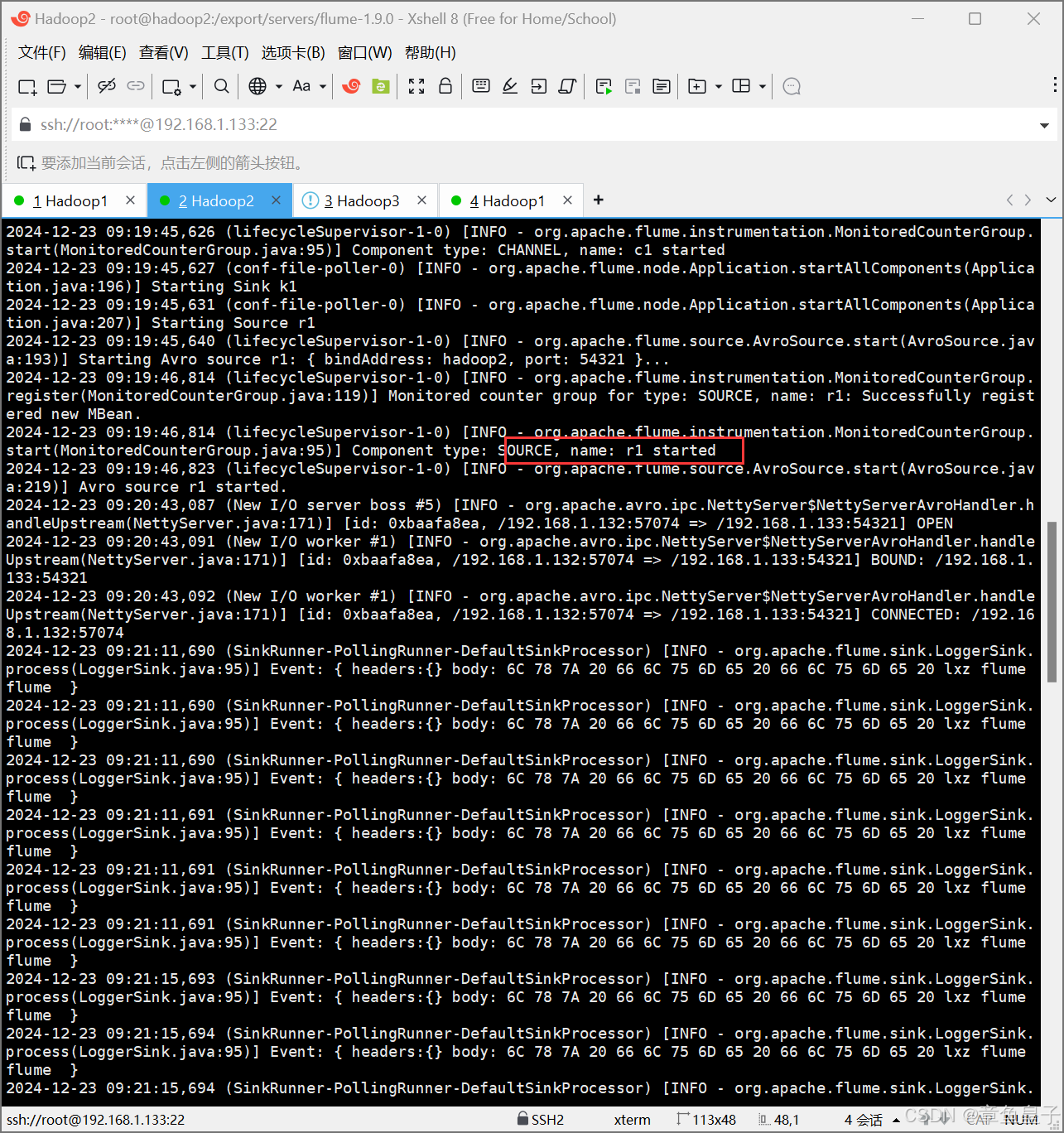Open the 编辑(E) menu
Viewport: 1064px width, 1133px height.
tap(102, 53)
